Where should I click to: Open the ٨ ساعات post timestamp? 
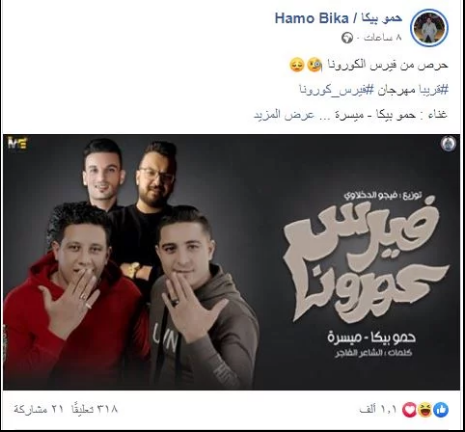pyautogui.click(x=383, y=38)
